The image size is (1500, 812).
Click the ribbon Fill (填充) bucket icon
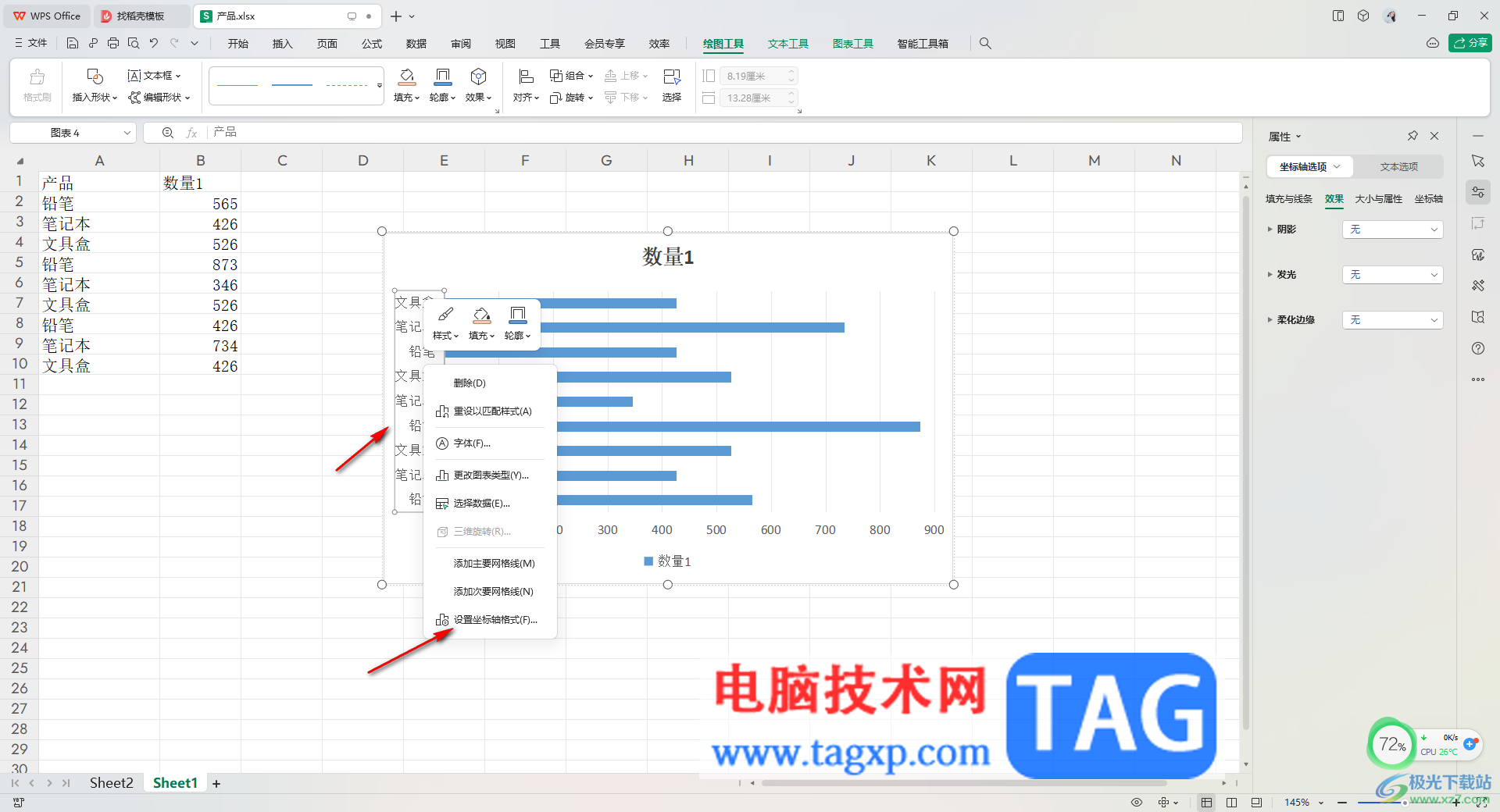(406, 77)
